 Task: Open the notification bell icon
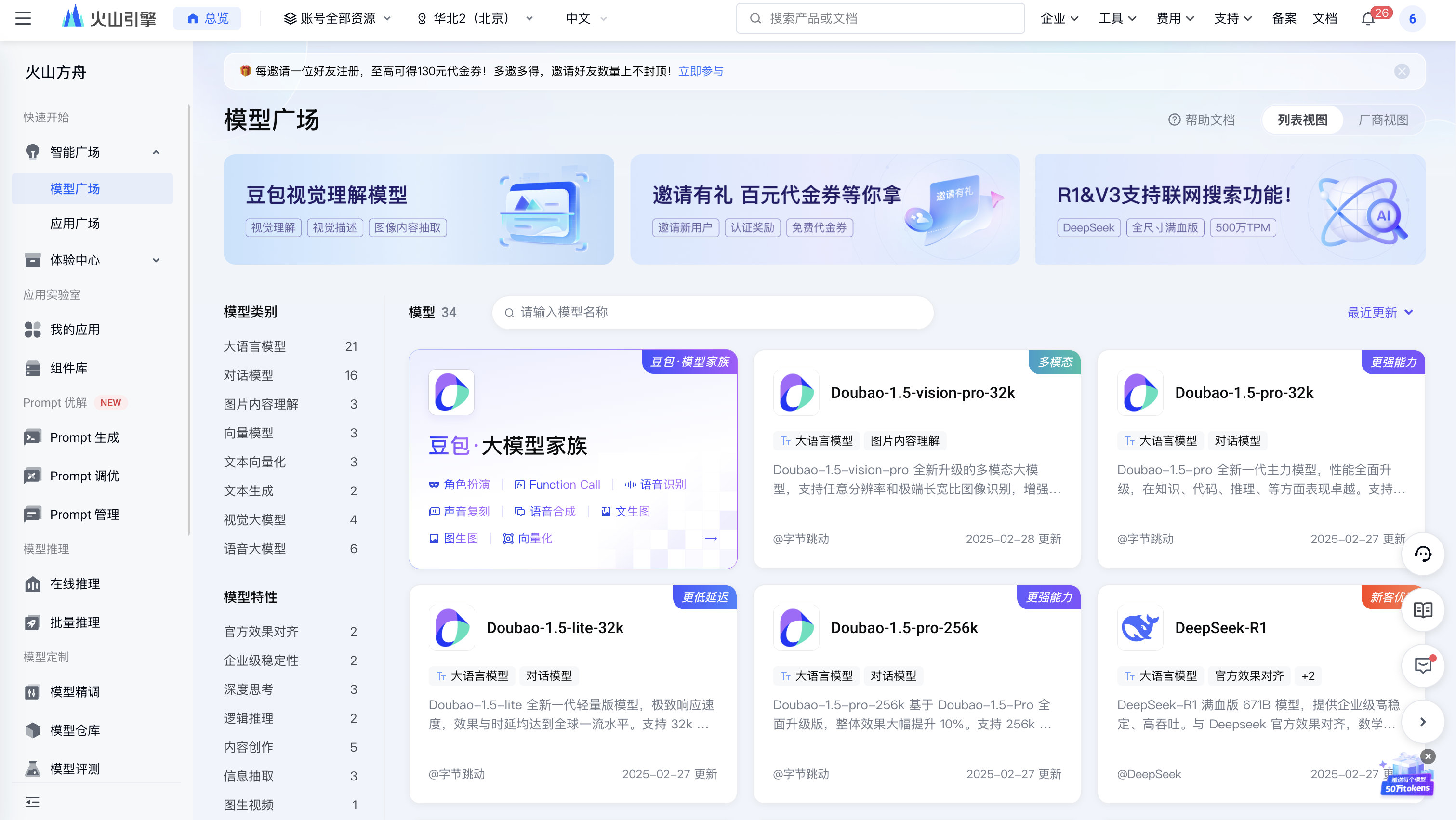pos(1368,19)
